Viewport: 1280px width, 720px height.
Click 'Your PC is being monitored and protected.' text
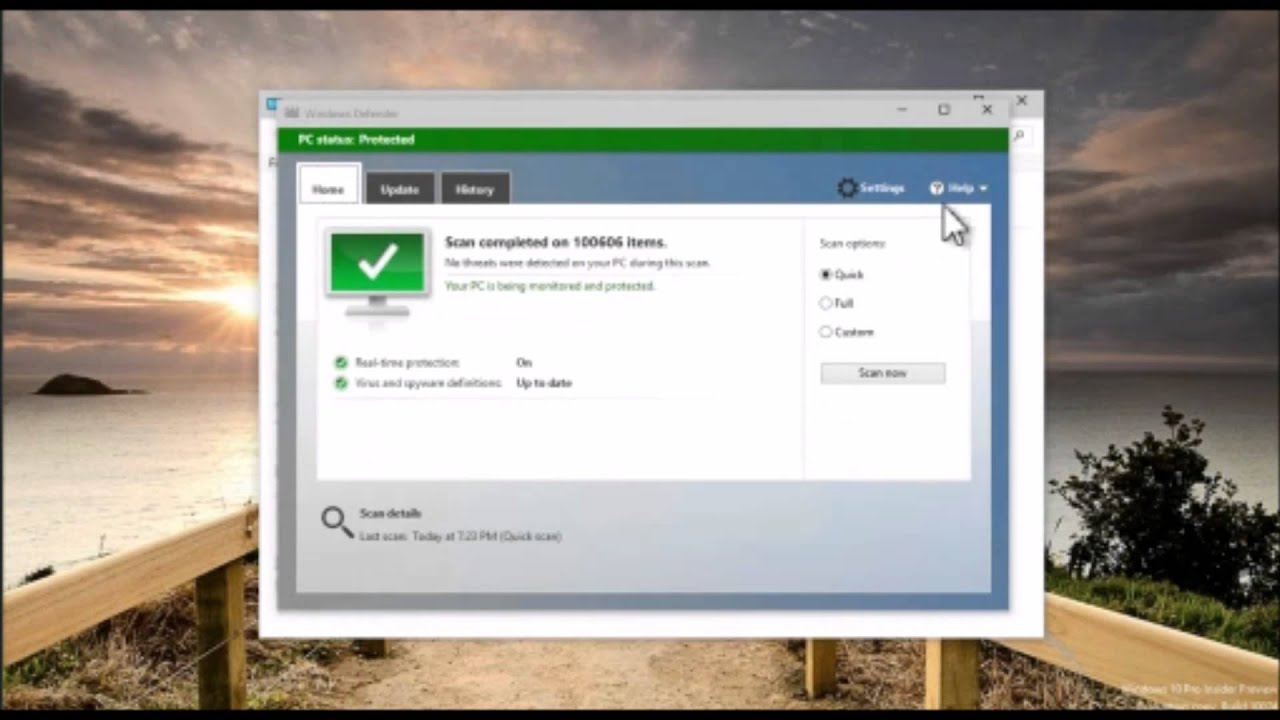[549, 286]
